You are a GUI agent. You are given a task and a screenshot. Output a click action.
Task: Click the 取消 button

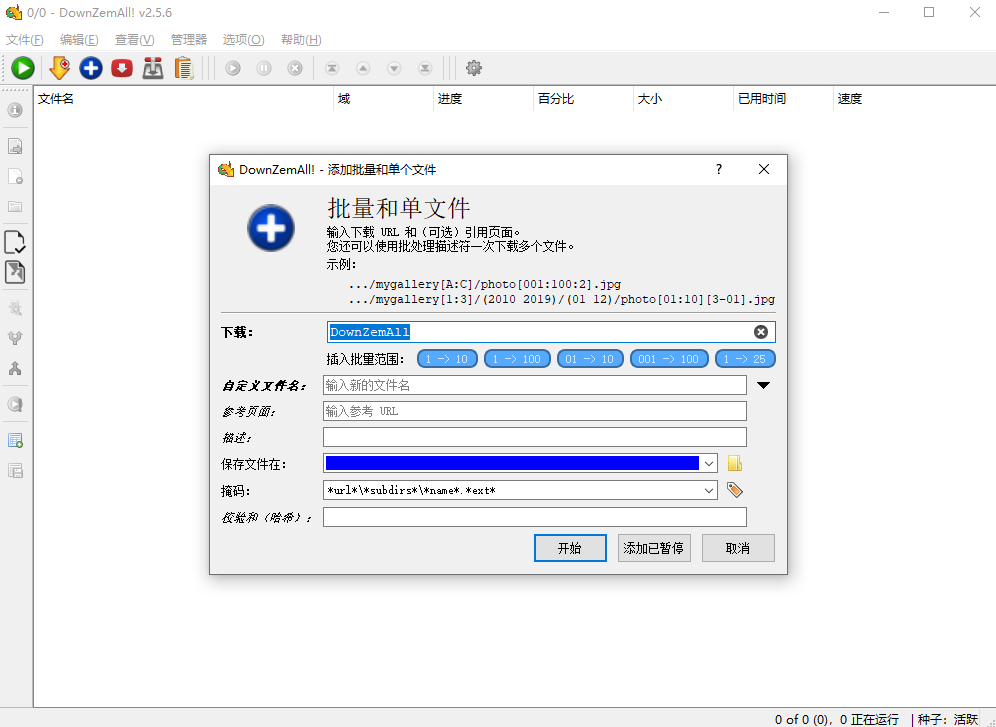coord(738,548)
